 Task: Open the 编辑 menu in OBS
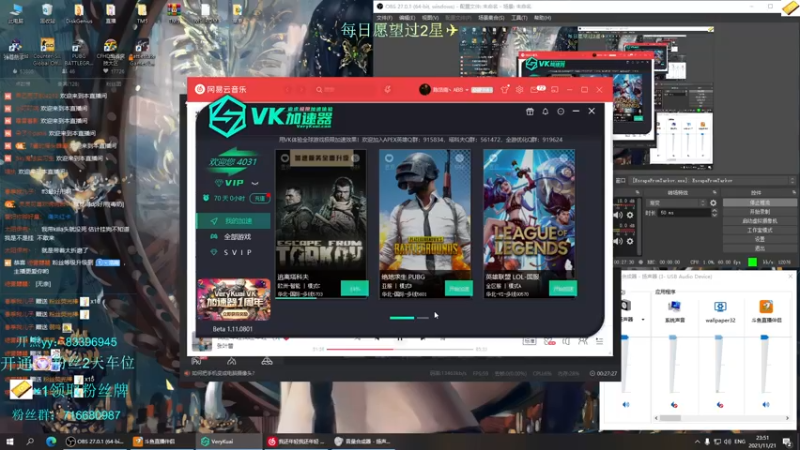click(407, 18)
